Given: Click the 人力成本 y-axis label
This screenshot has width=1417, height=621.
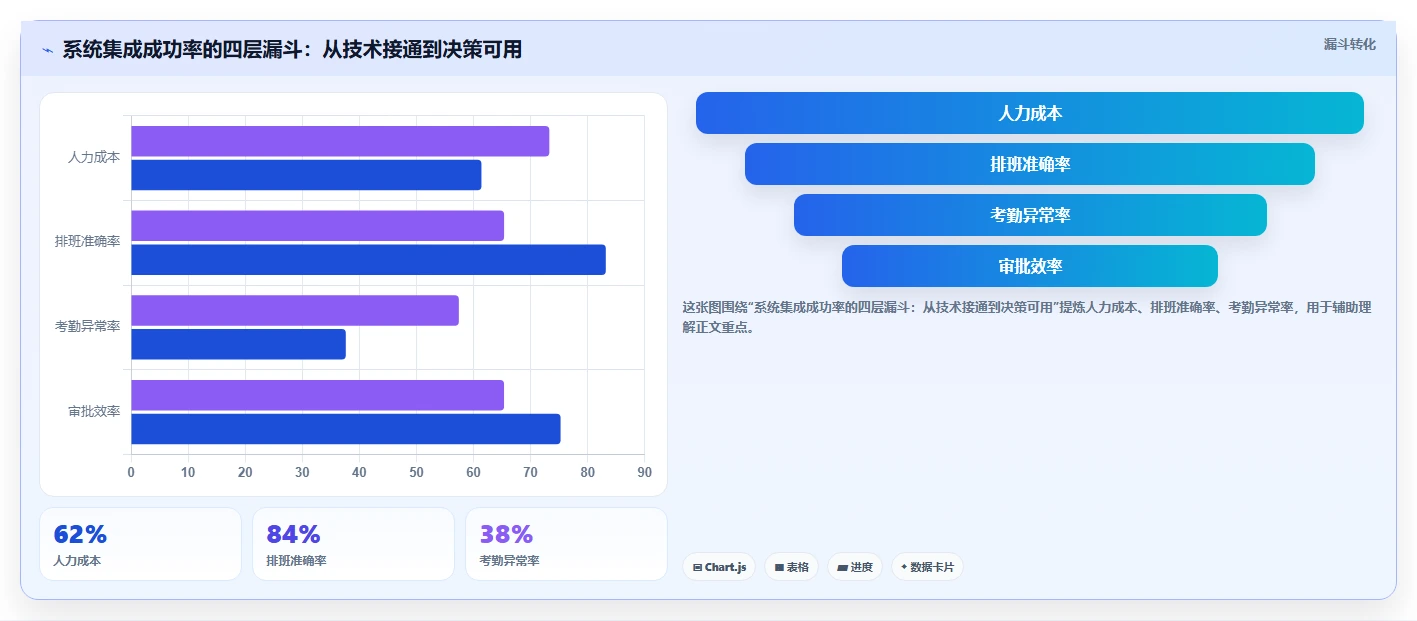Looking at the screenshot, I should [x=94, y=157].
